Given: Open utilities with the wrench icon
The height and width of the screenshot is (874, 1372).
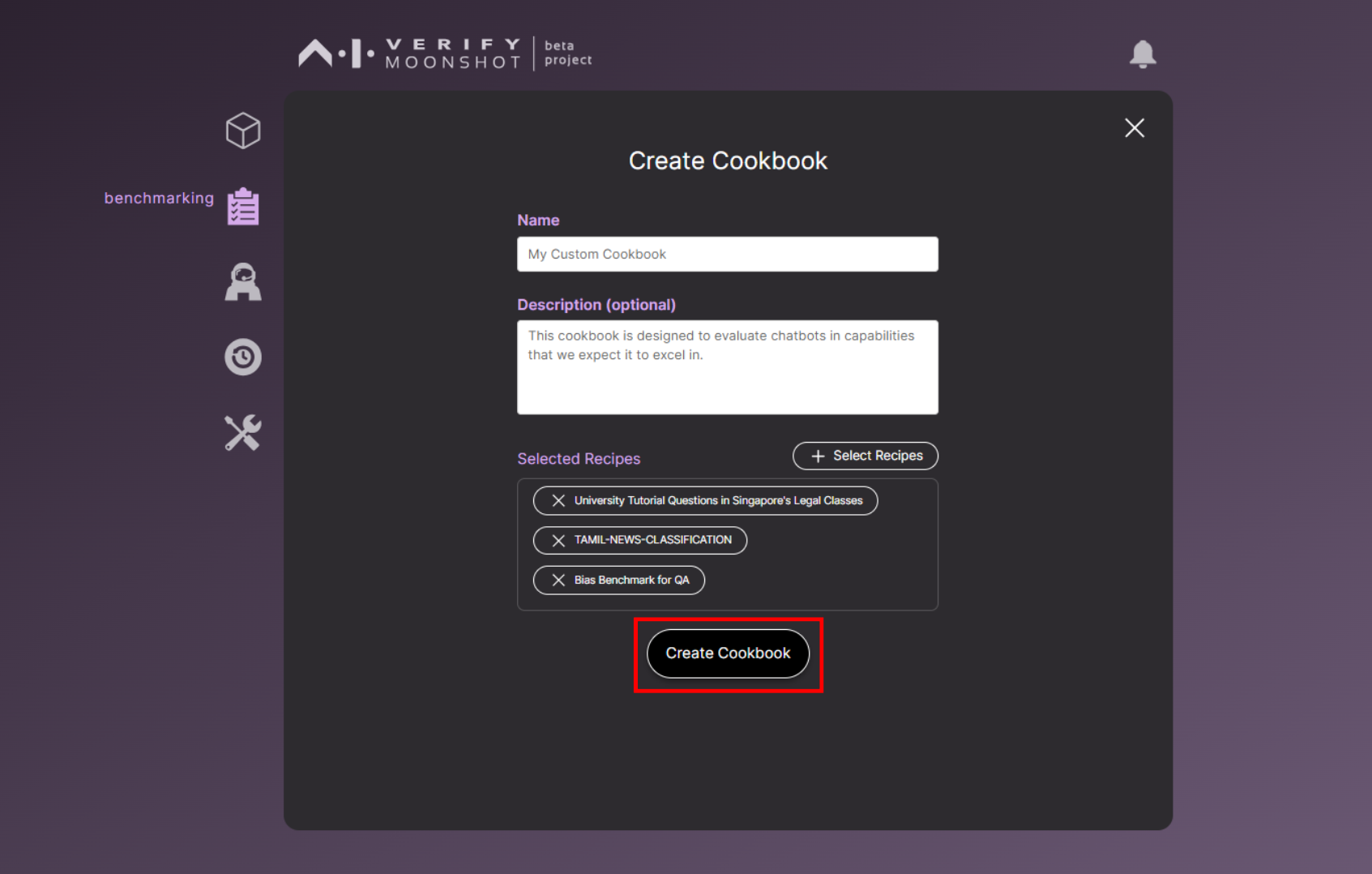Looking at the screenshot, I should [242, 431].
